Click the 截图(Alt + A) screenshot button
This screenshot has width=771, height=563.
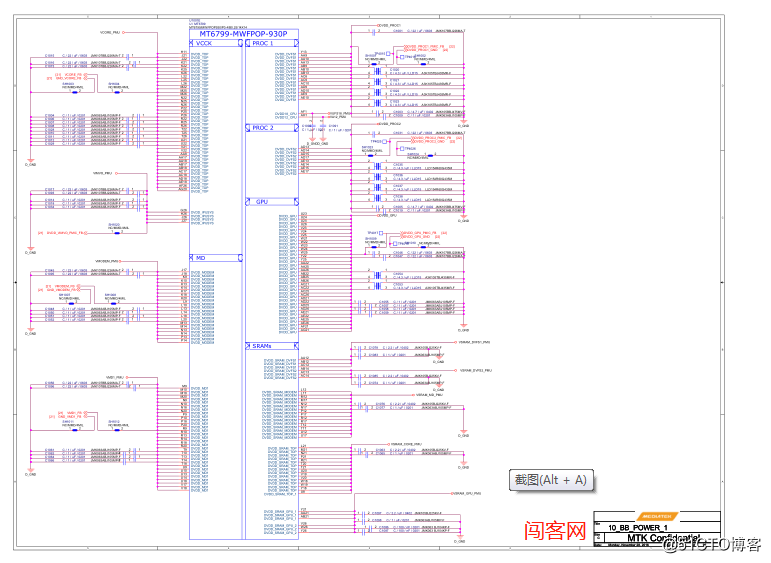pyautogui.click(x=551, y=480)
